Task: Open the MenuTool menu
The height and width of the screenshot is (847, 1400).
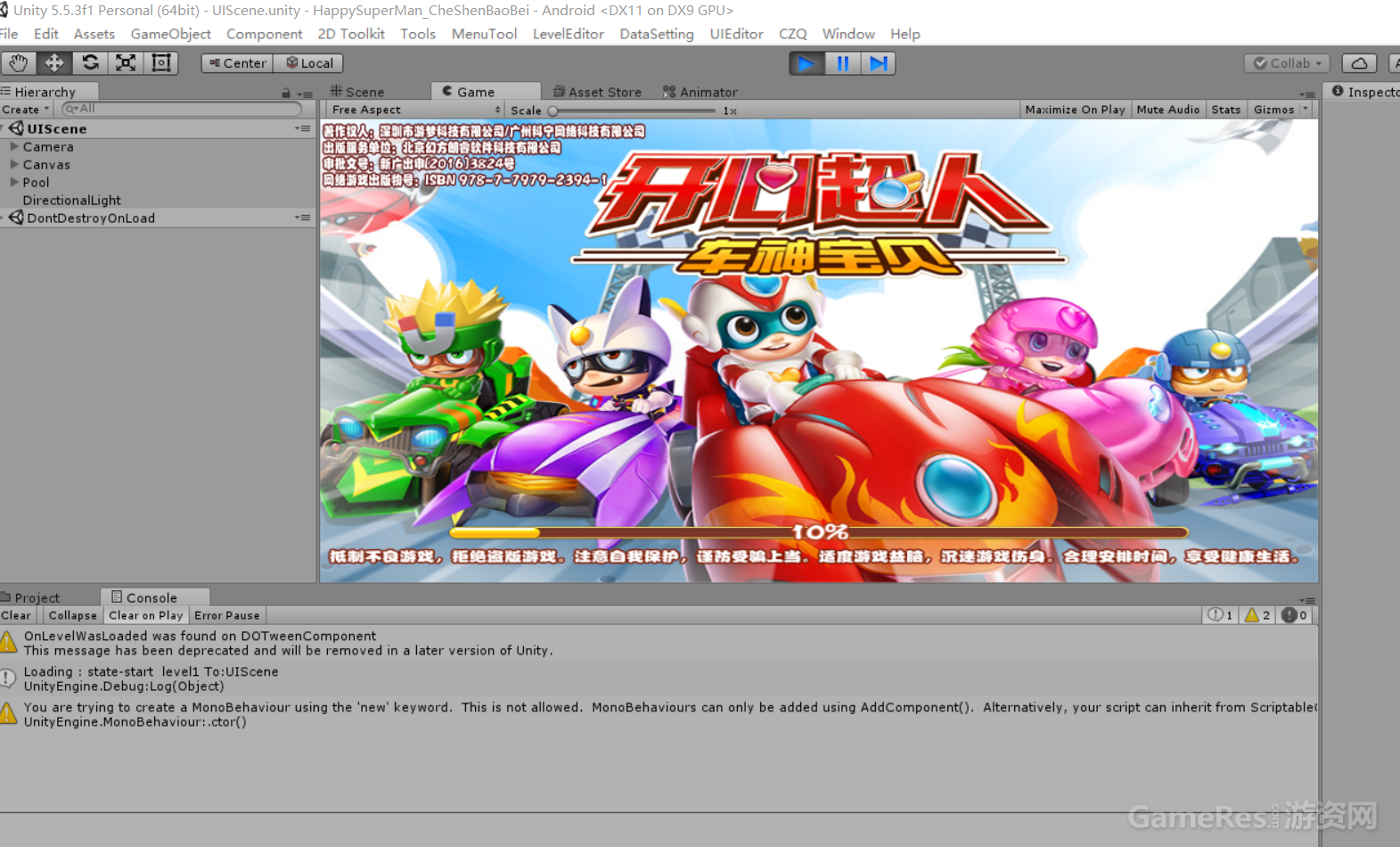Action: click(484, 34)
